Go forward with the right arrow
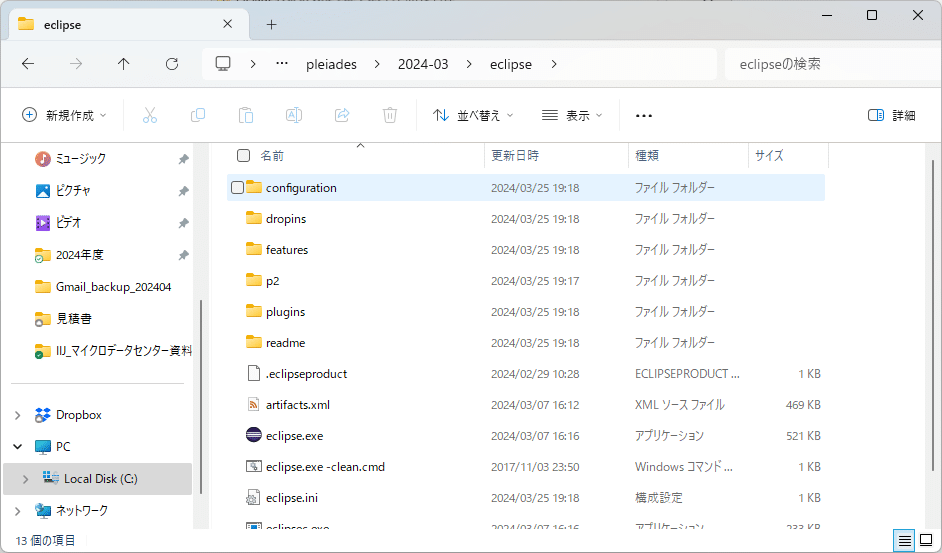 [76, 64]
